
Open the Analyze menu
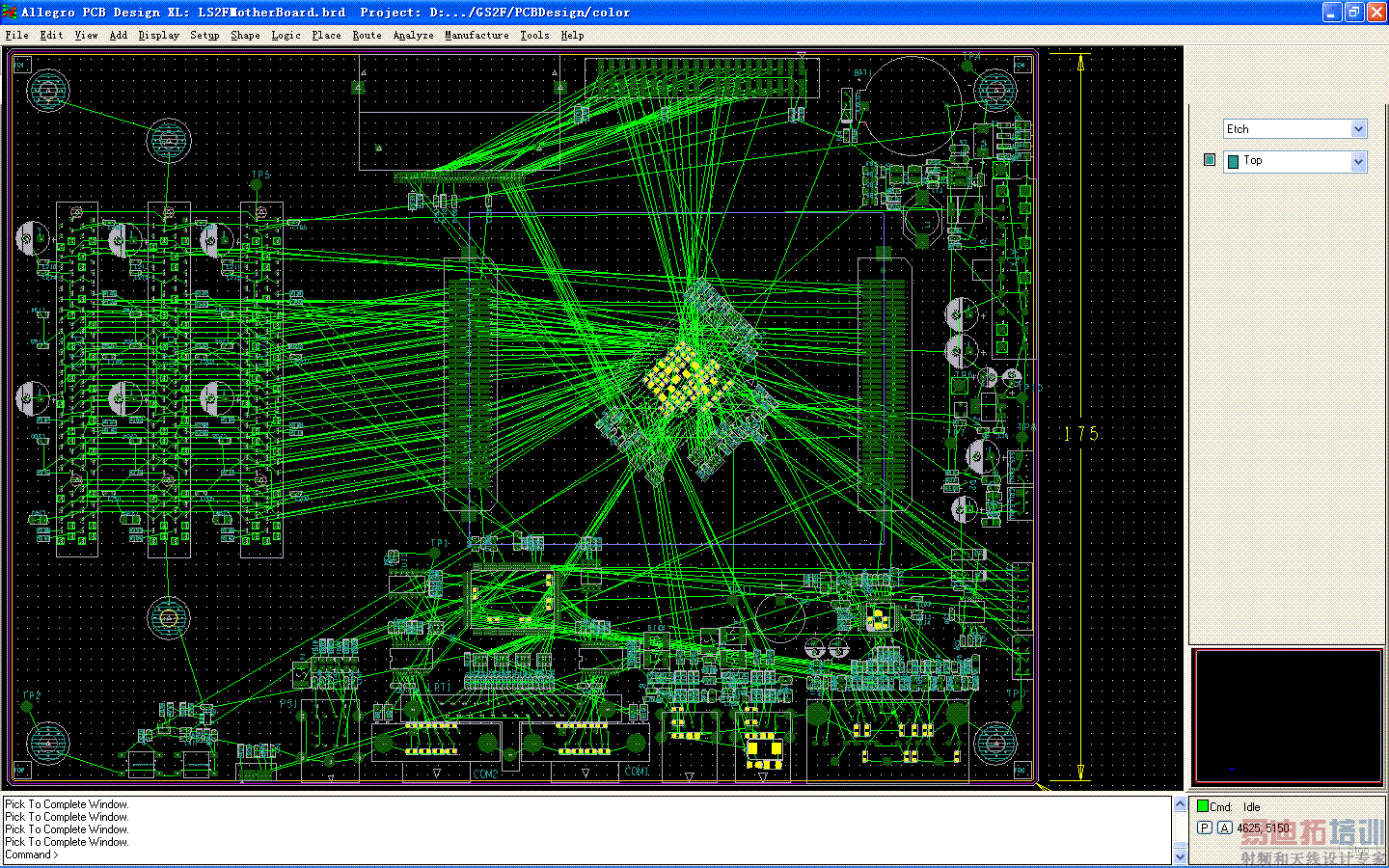[x=413, y=35]
